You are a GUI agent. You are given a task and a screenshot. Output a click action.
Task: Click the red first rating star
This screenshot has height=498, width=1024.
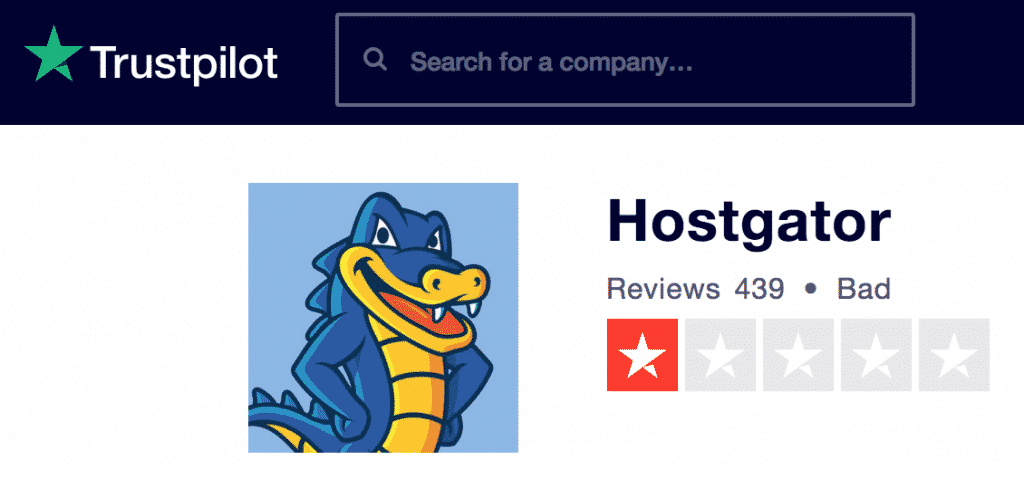pos(643,355)
